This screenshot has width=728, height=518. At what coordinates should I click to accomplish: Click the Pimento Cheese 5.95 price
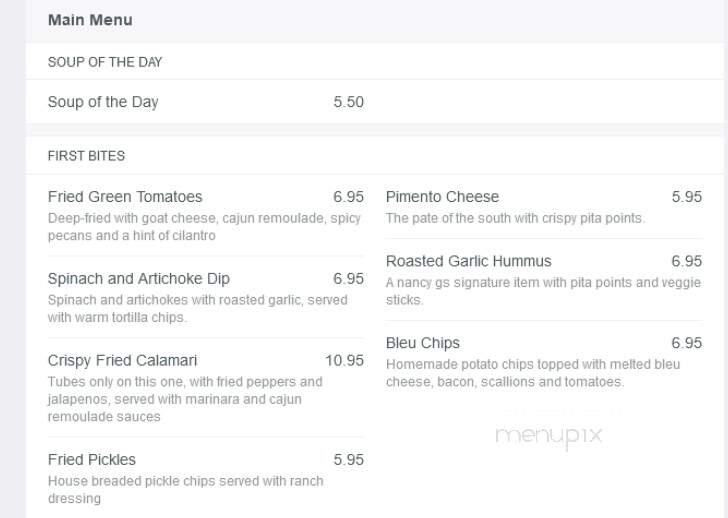[x=687, y=196]
